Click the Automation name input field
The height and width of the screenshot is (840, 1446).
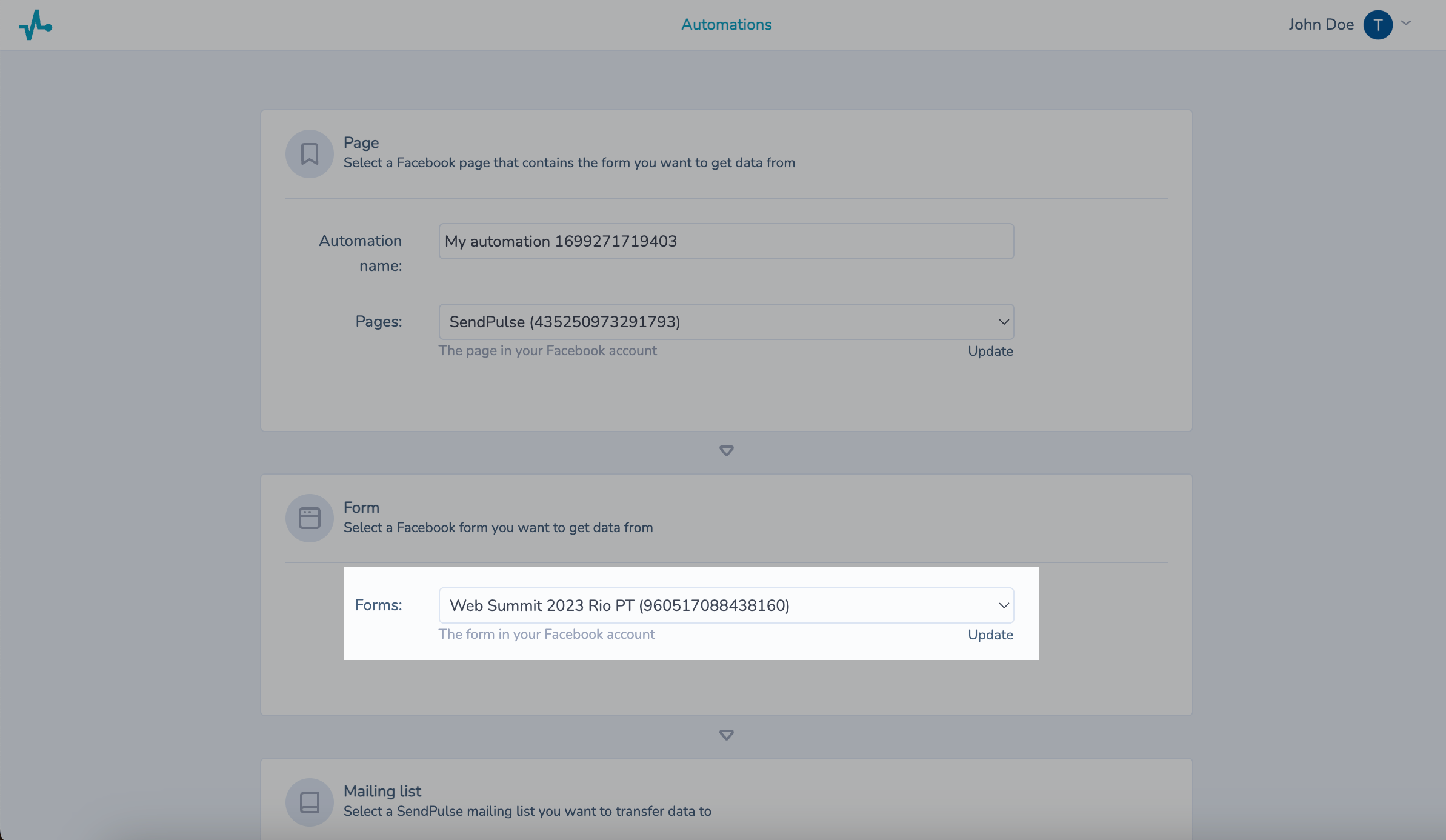(x=725, y=241)
